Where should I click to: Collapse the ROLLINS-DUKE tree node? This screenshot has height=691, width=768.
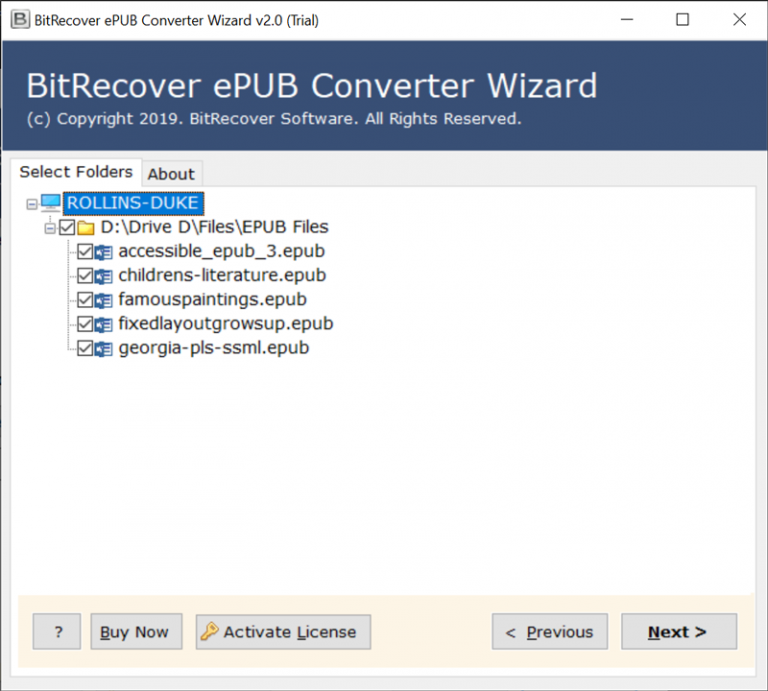32,204
